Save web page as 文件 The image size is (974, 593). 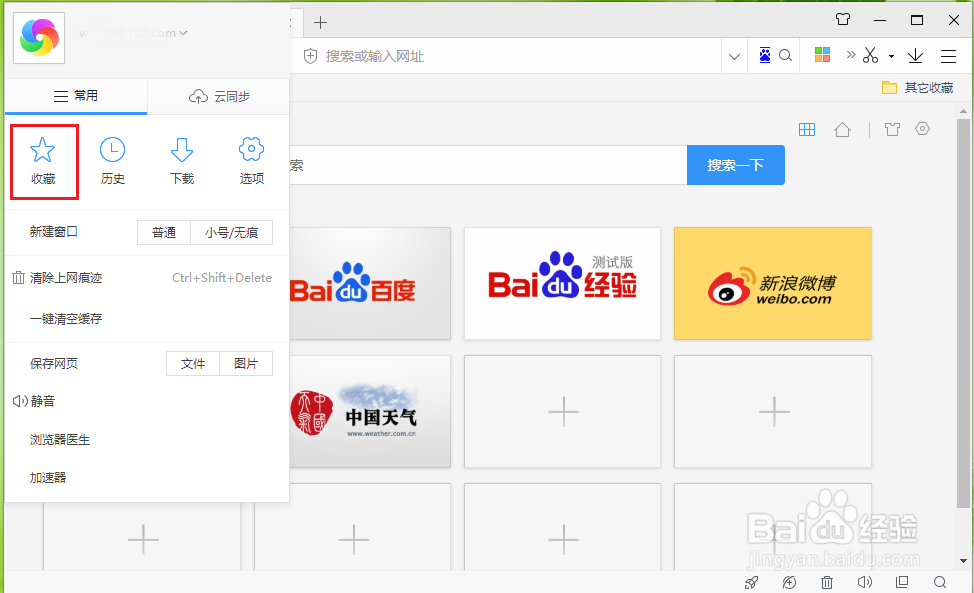pyautogui.click(x=193, y=363)
